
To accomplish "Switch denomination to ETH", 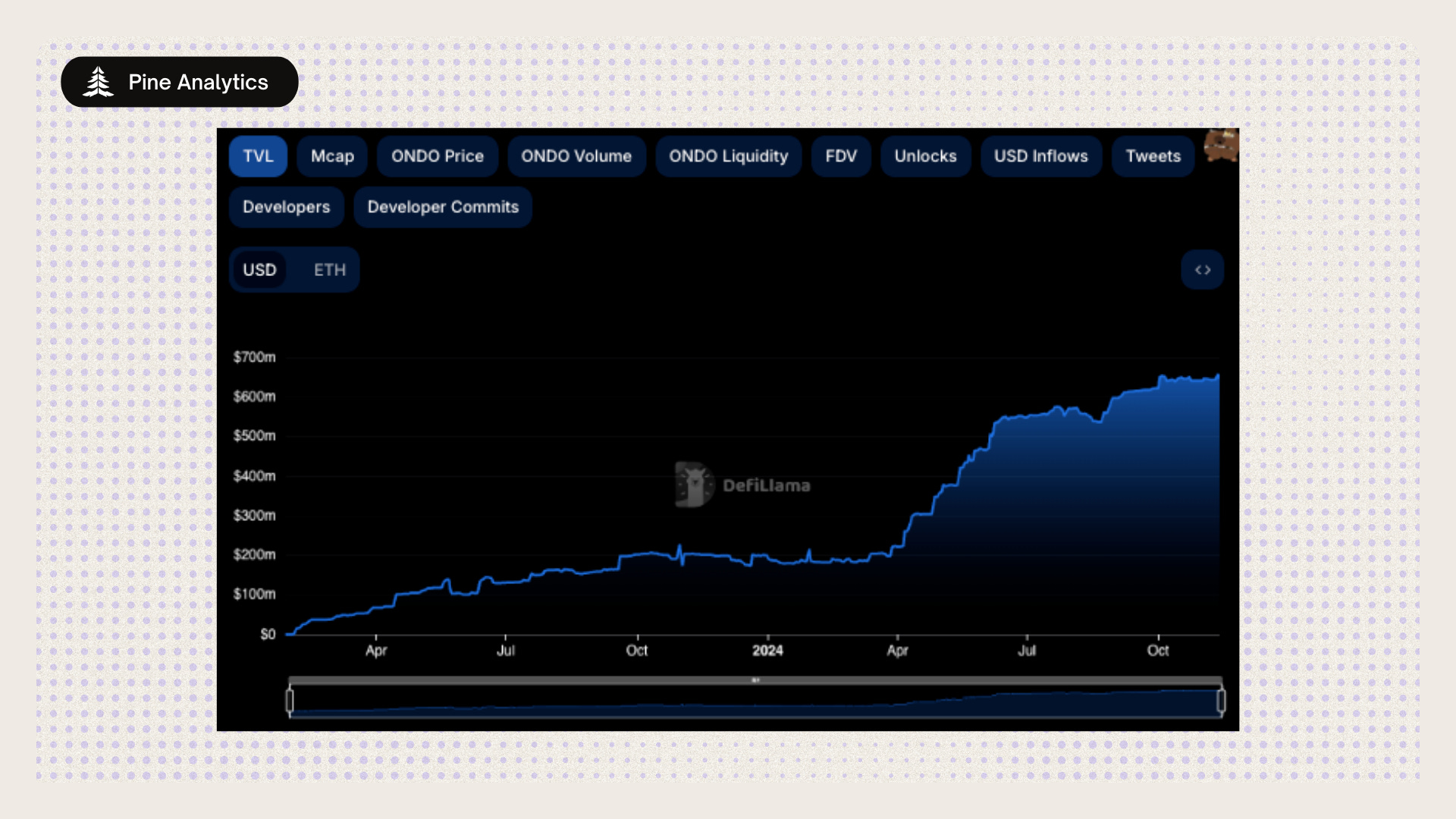I will pos(329,270).
